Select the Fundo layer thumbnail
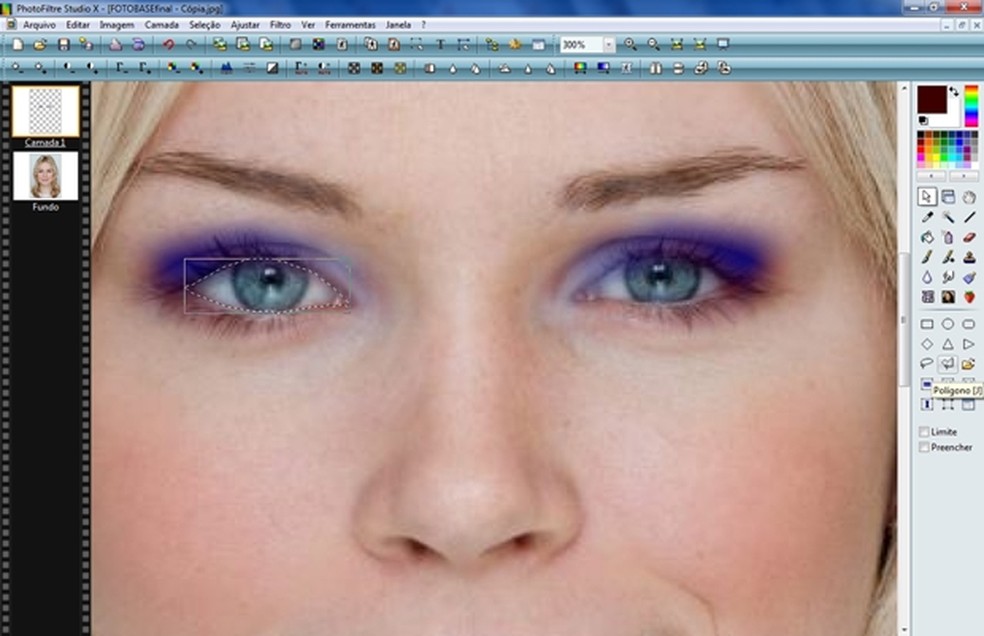Screen dimensions: 984x636 [x=45, y=176]
